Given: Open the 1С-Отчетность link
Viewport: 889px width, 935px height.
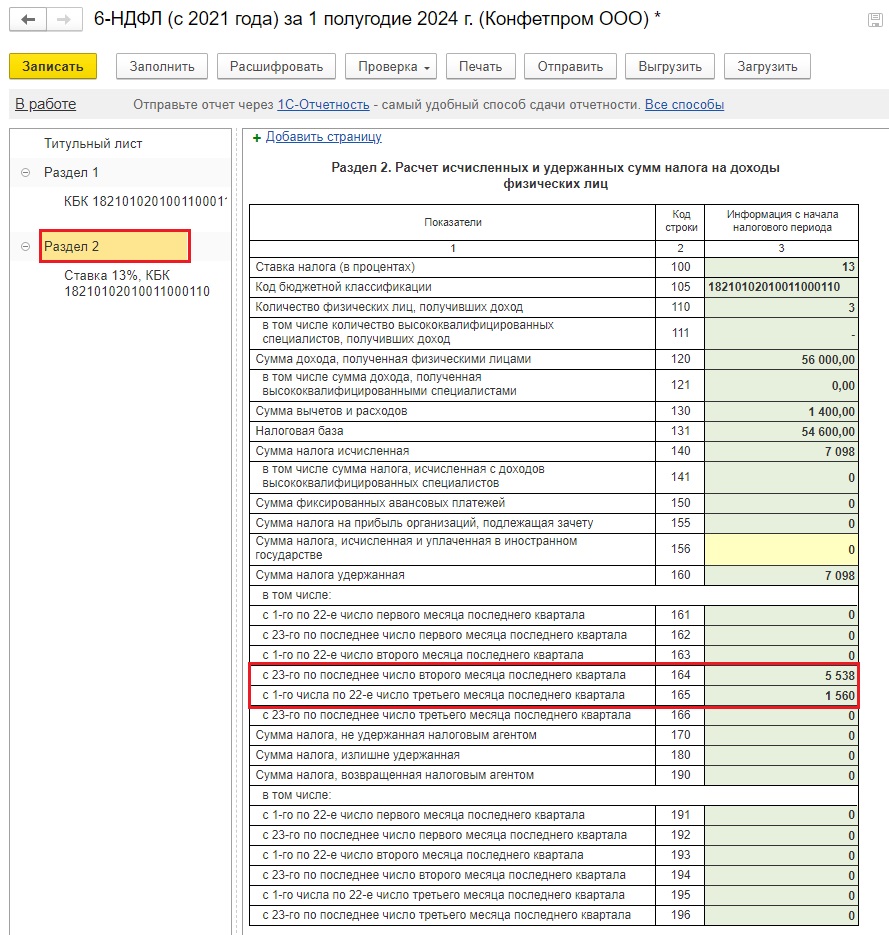Looking at the screenshot, I should pos(323,104).
